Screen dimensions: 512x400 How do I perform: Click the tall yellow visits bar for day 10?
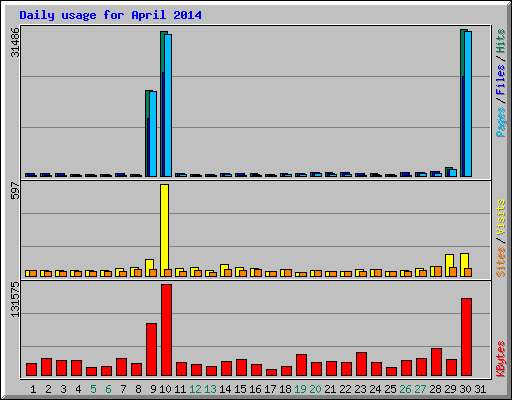pyautogui.click(x=164, y=230)
